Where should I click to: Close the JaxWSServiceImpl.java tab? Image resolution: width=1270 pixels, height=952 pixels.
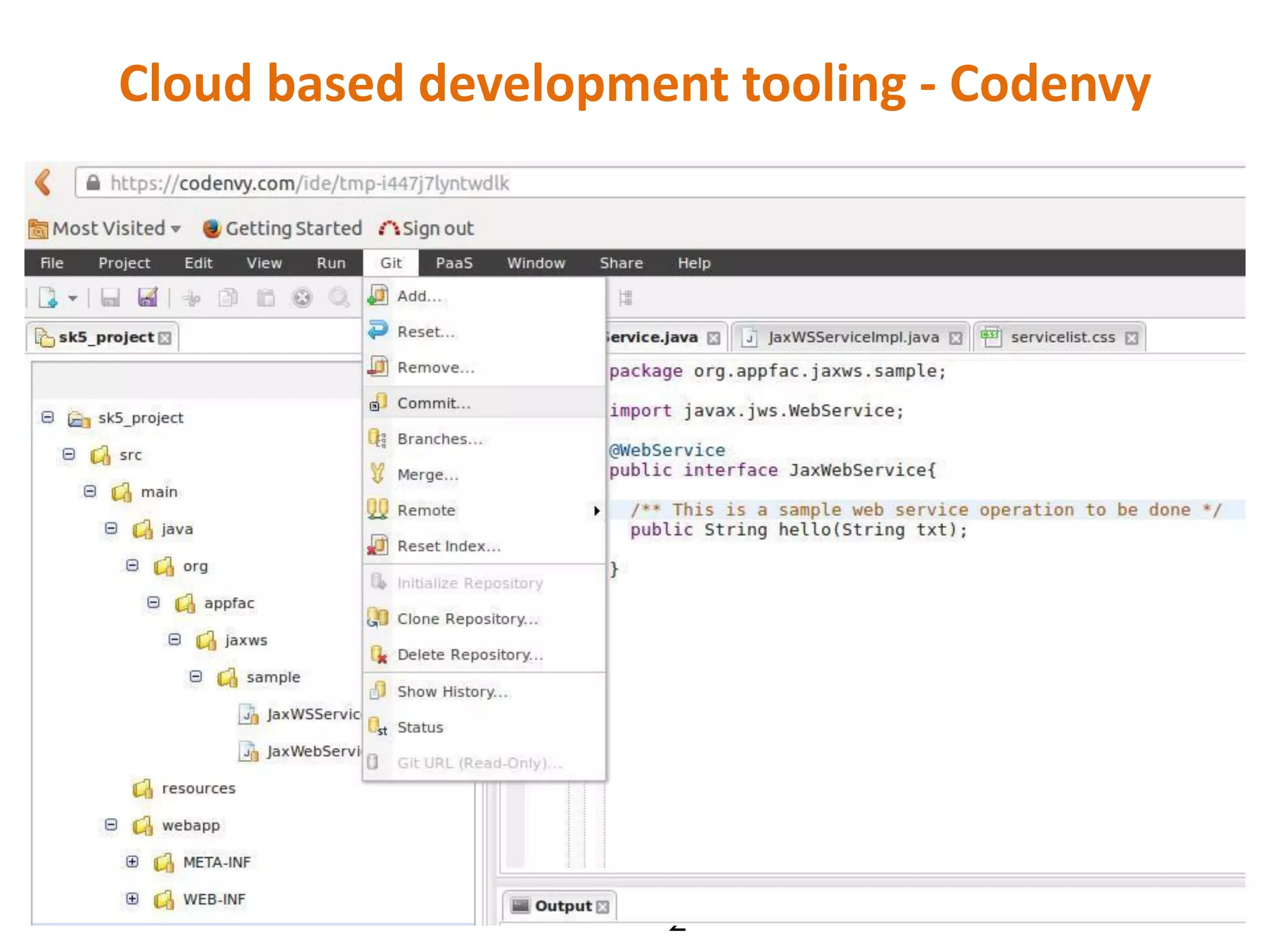click(x=956, y=338)
